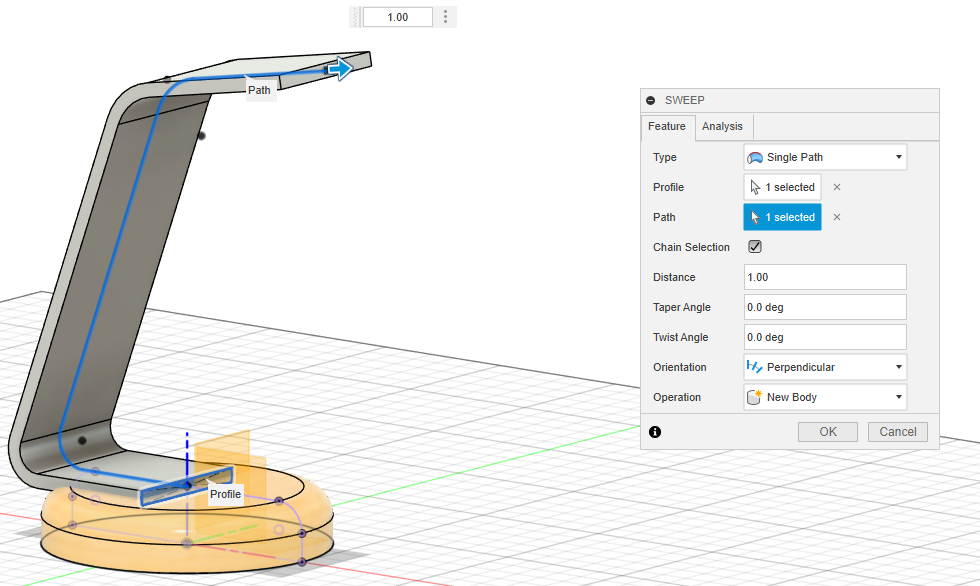Confirm the sweep with OK button
980x586 pixels.
point(827,432)
